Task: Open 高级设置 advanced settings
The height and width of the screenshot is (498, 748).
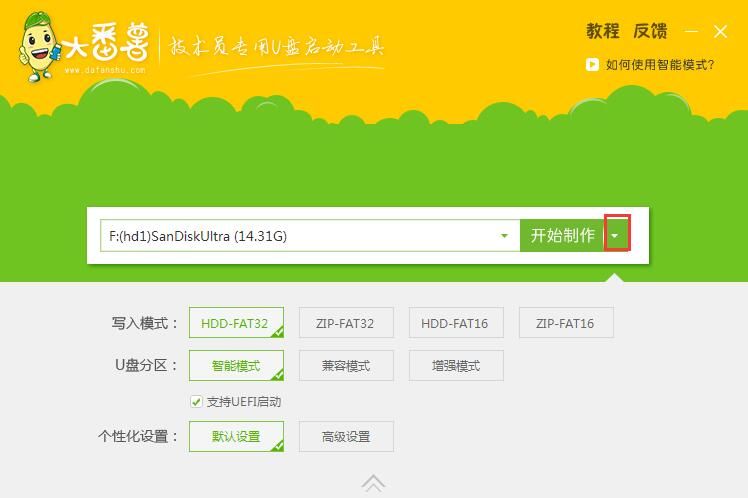Action: click(346, 437)
